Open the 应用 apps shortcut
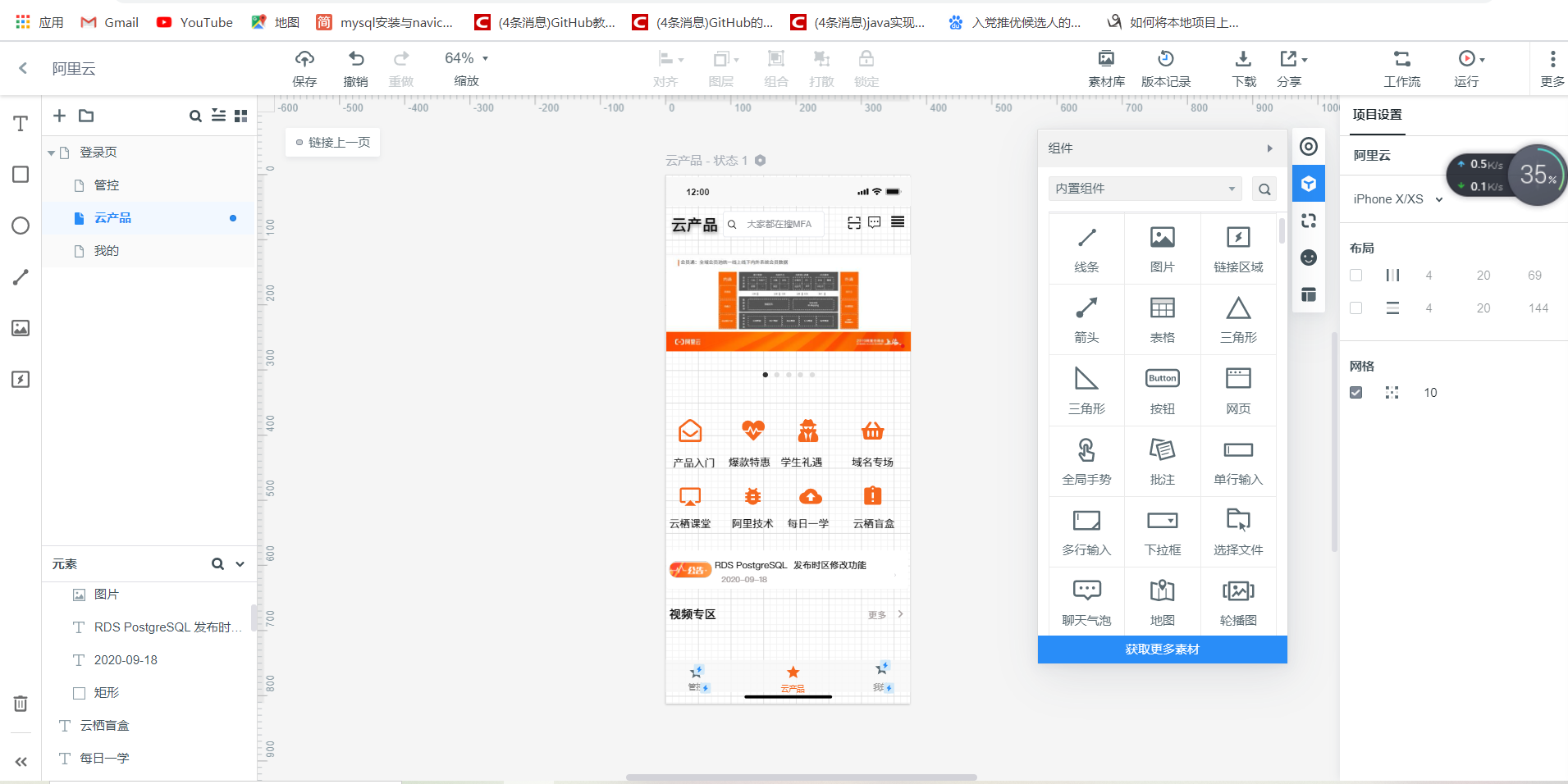Viewport: 1568px width, 784px height. coord(39,22)
